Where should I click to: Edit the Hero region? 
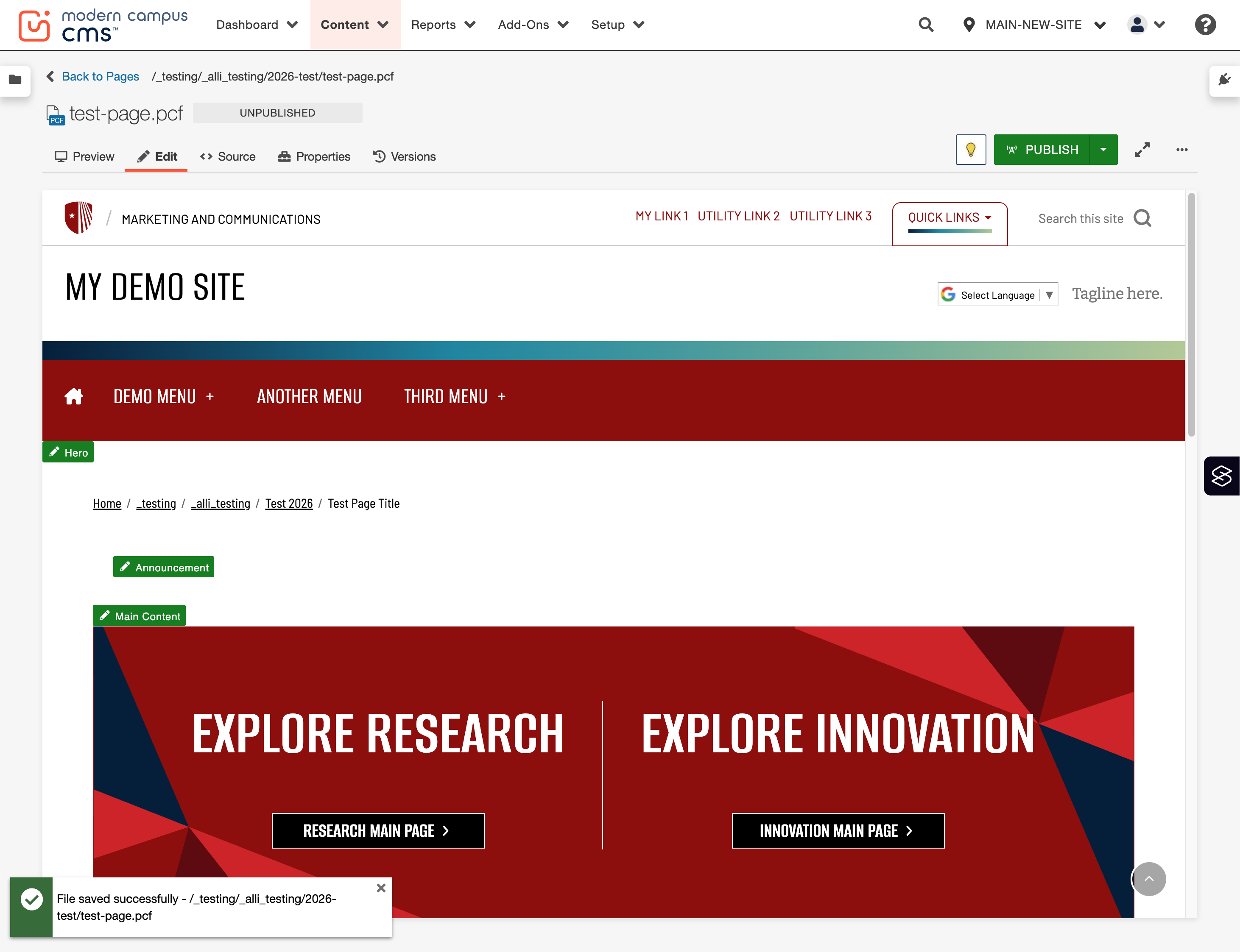(68, 452)
